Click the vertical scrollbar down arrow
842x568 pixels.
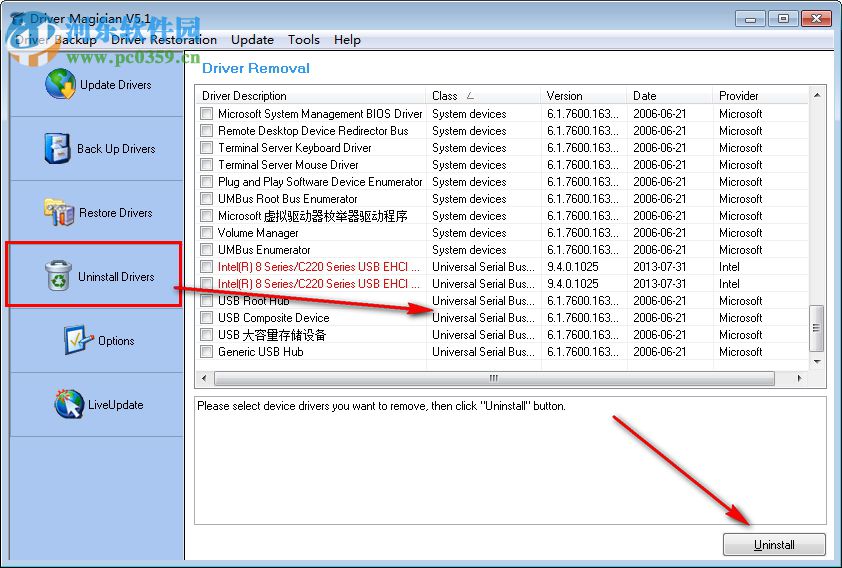817,362
